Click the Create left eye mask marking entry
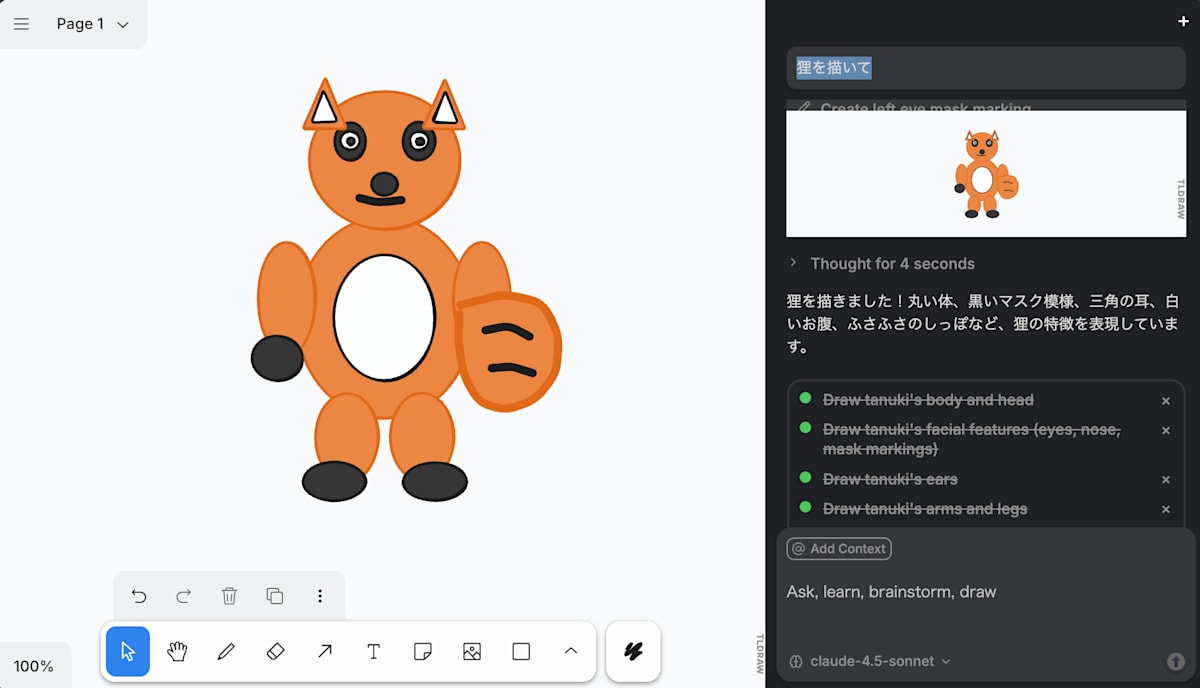 coord(925,107)
